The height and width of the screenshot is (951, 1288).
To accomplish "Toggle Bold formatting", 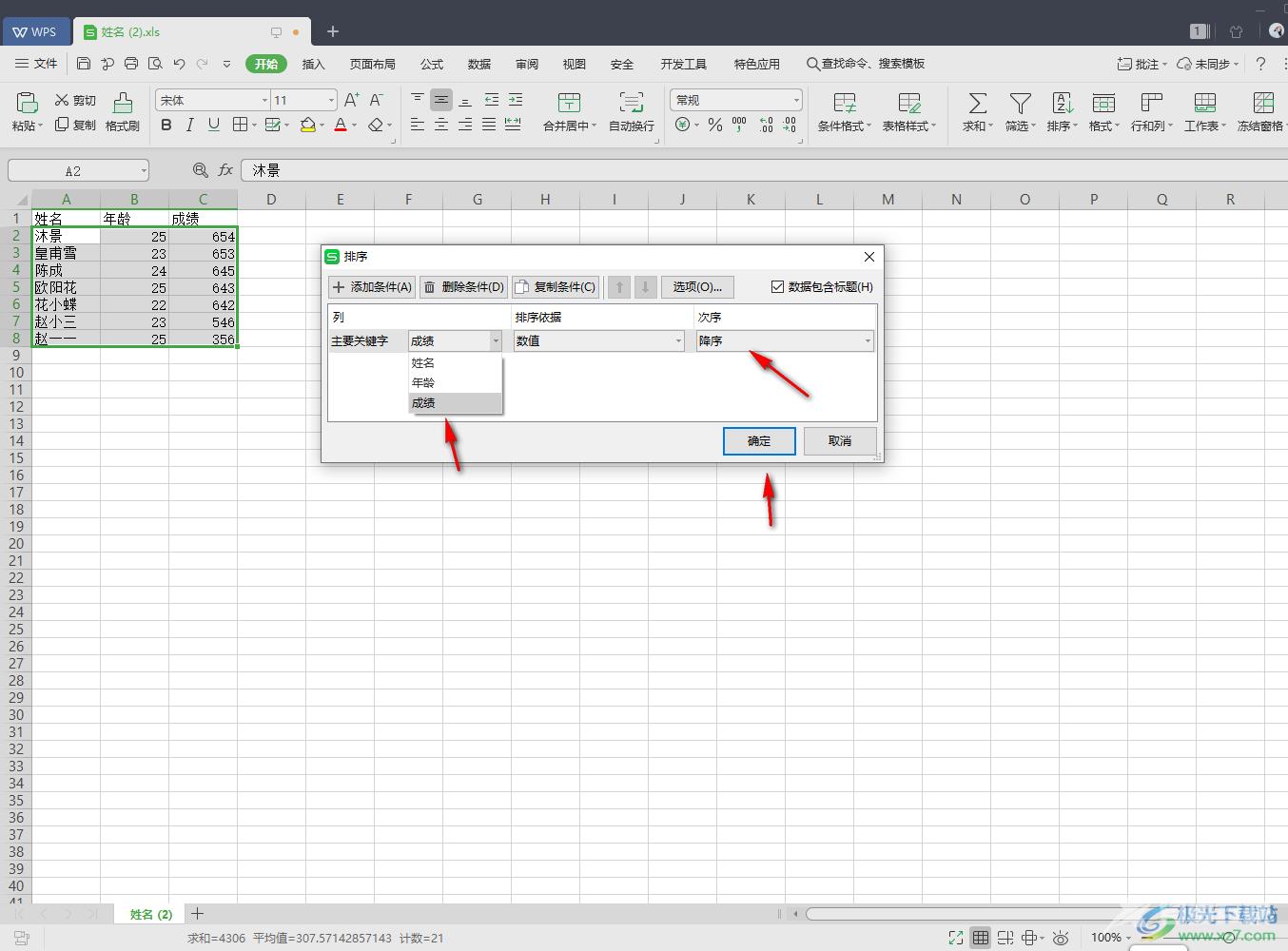I will (166, 125).
